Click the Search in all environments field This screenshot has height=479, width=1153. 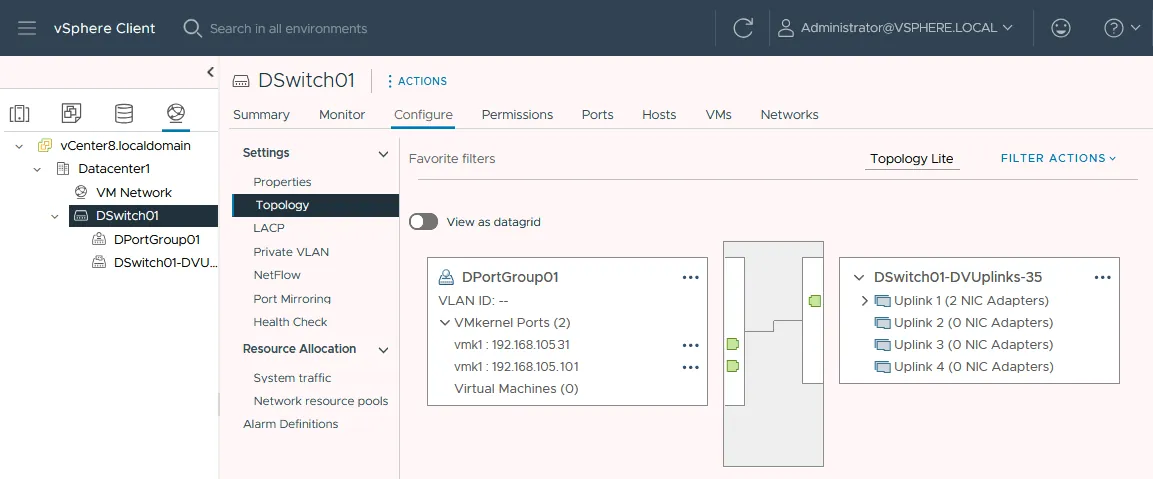(288, 29)
